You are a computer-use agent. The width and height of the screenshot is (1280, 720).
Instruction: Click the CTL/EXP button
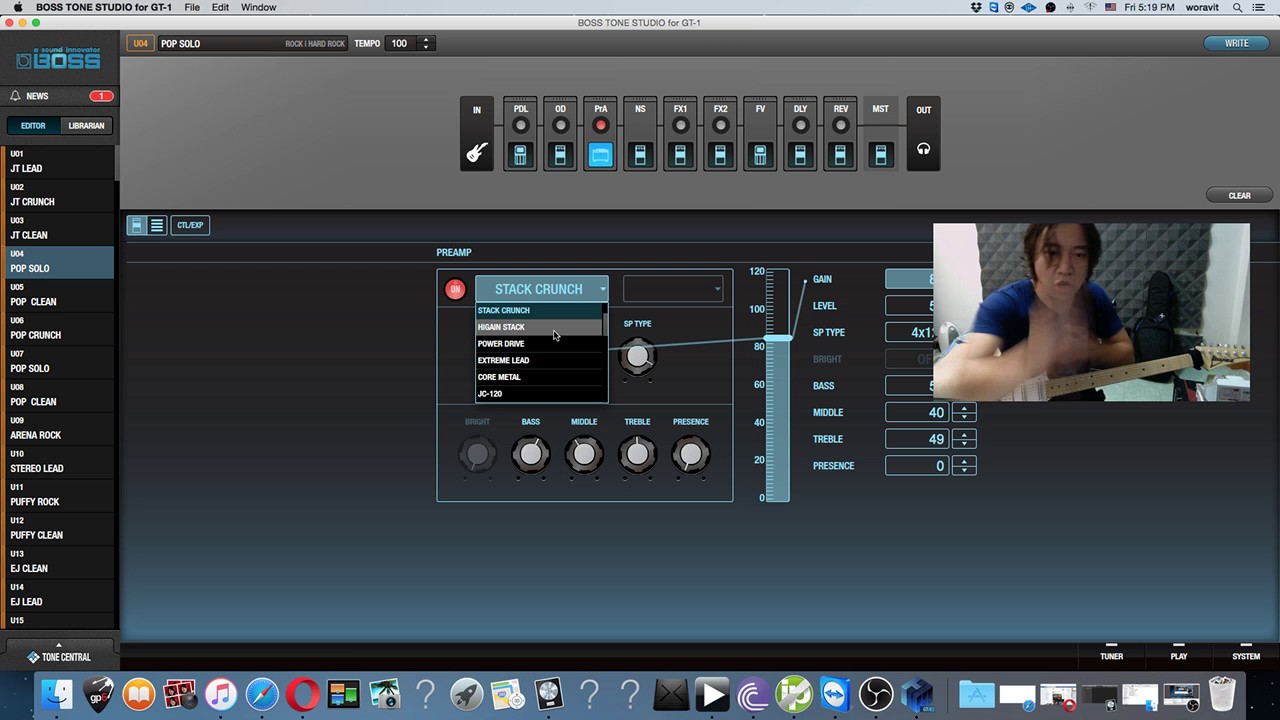(190, 225)
